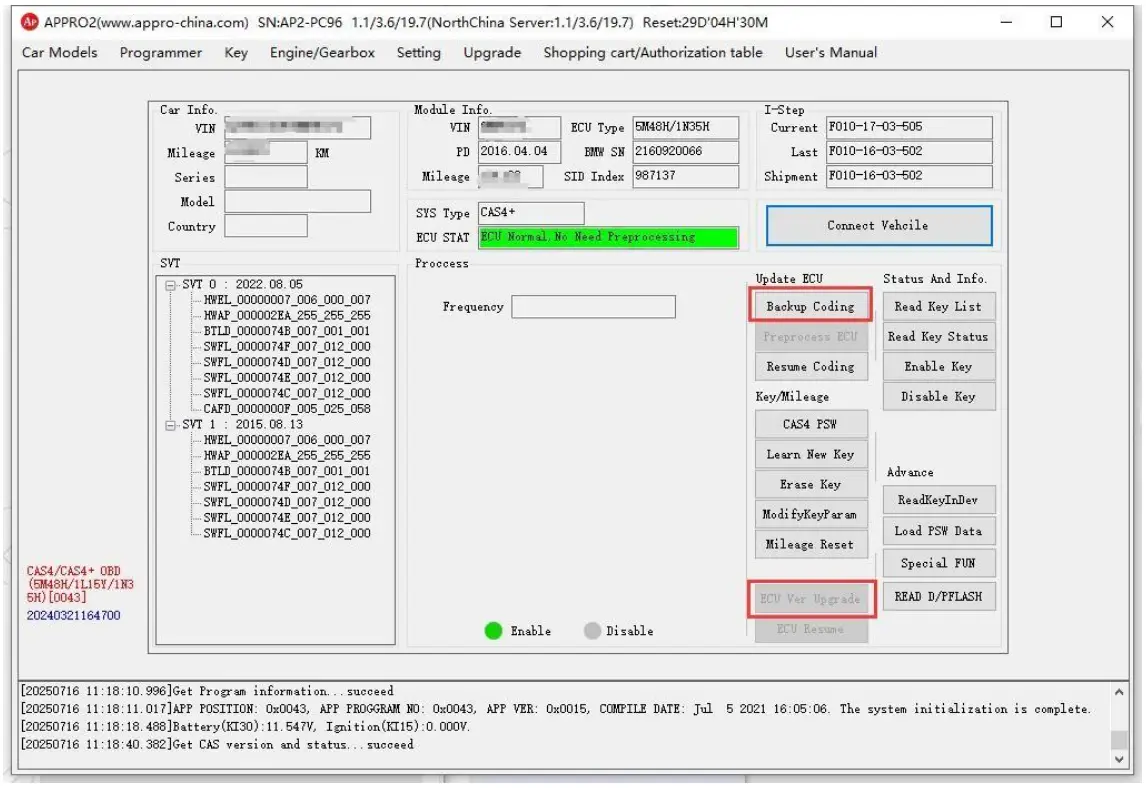Click the I-Step Last field
This screenshot has width=1146, height=792.
point(909,151)
